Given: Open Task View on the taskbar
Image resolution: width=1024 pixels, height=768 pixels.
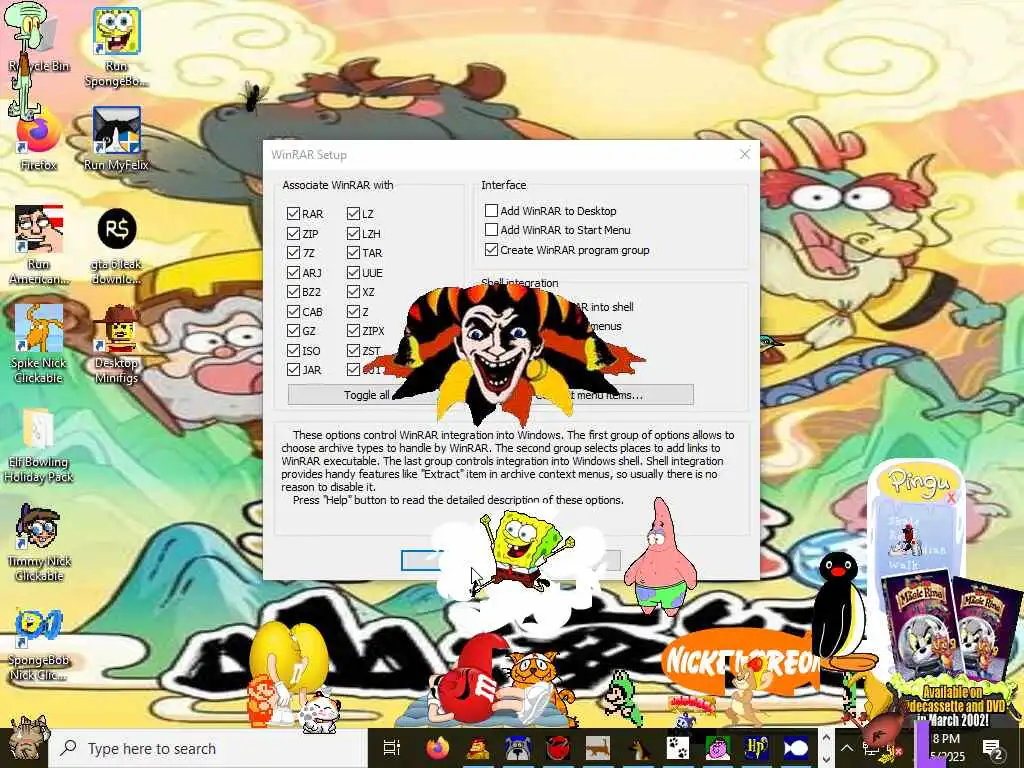Looking at the screenshot, I should click(391, 748).
